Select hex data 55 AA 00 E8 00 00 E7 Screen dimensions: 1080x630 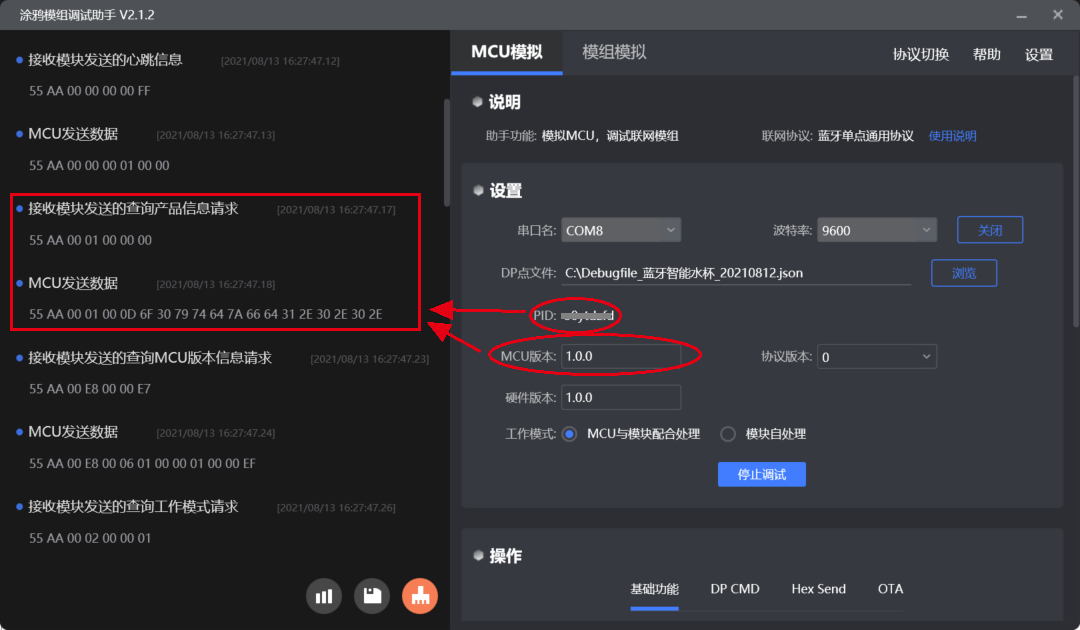click(90, 389)
